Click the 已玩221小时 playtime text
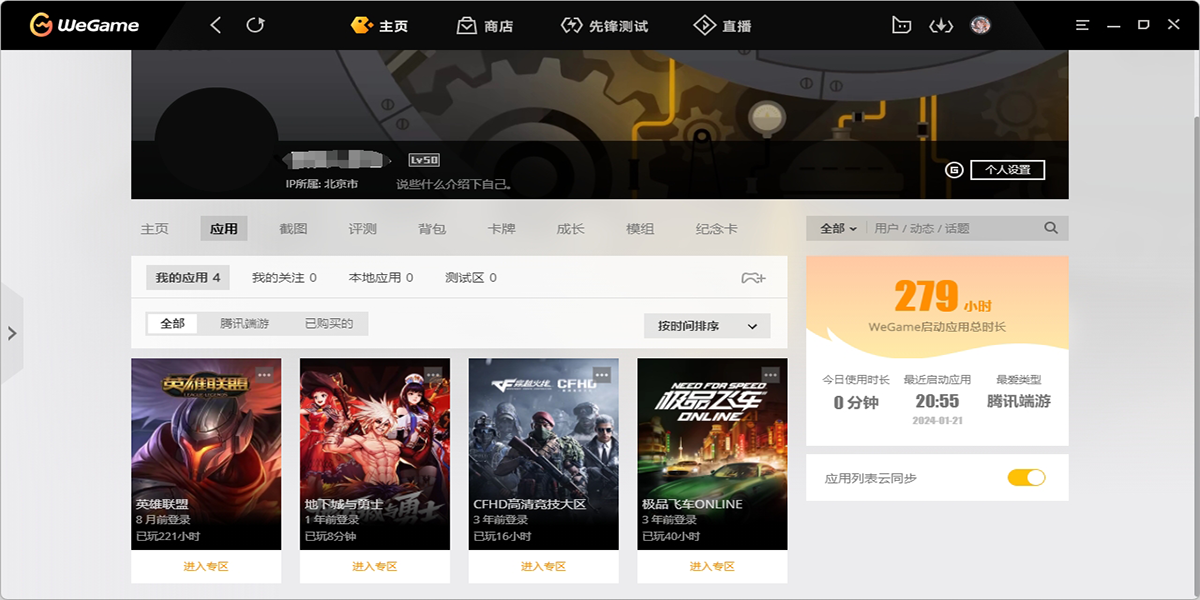The image size is (1200, 600). pos(168,537)
